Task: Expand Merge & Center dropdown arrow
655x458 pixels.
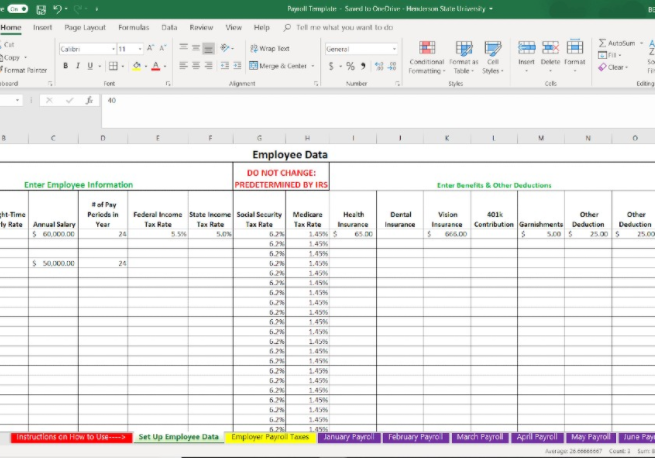Action: pyautogui.click(x=313, y=66)
